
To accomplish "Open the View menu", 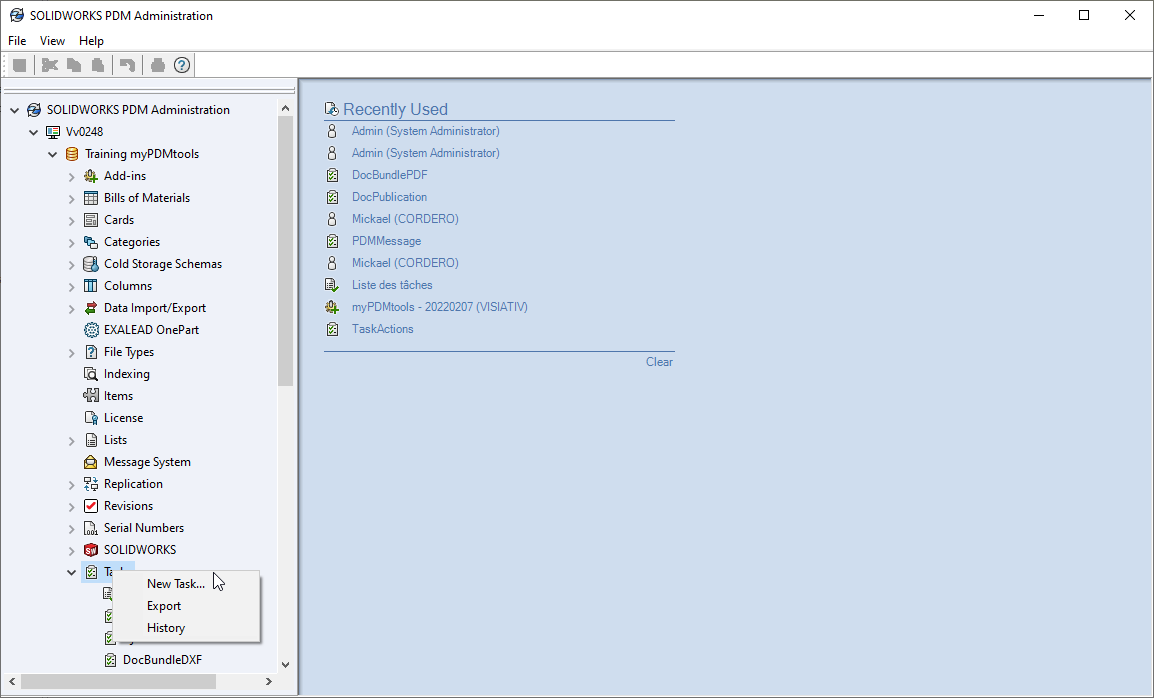I will (x=52, y=41).
